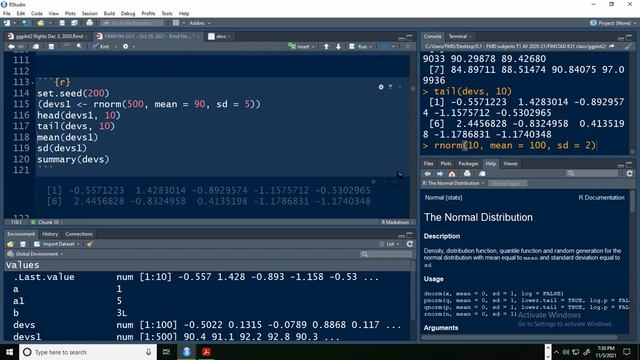Go to Help home page
This screenshot has height=360, width=640.
pos(452,173)
